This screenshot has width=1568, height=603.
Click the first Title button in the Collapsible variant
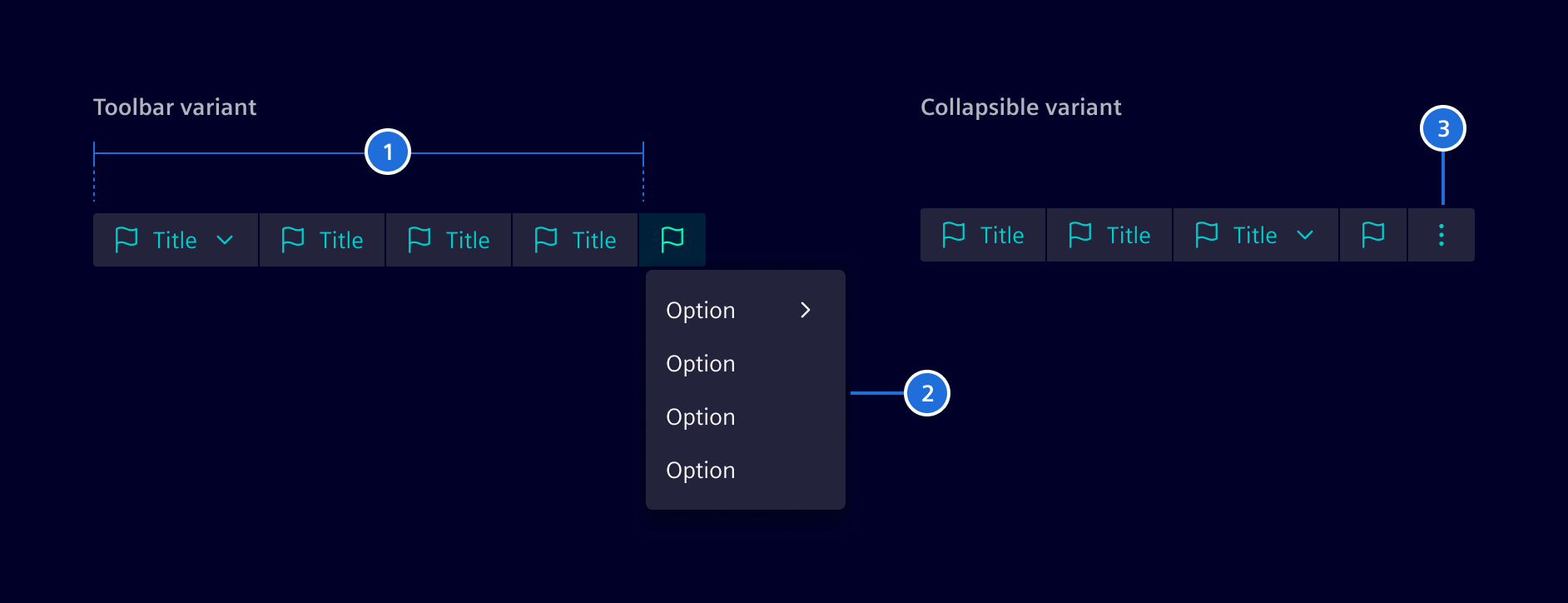tap(982, 235)
